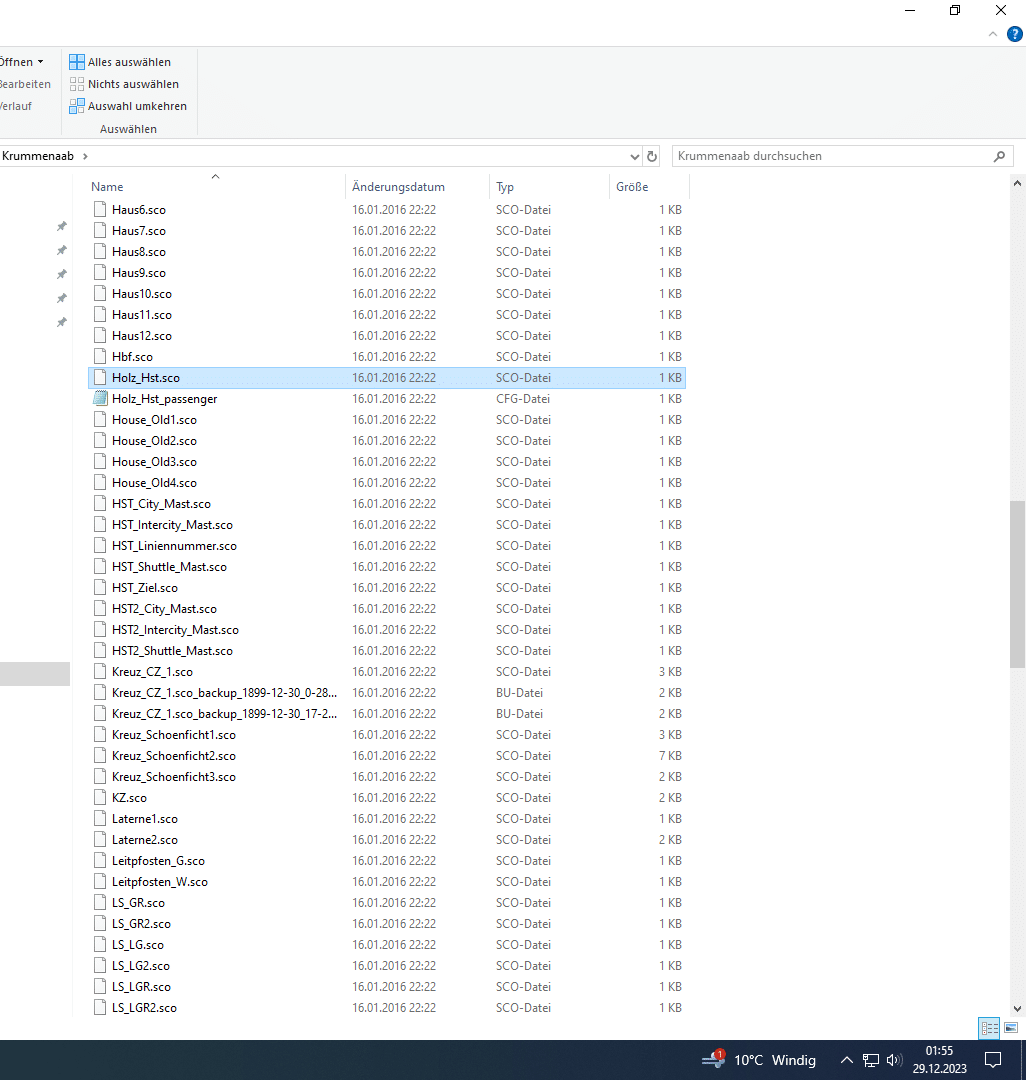Open the blue help question mark icon

click(x=1014, y=34)
